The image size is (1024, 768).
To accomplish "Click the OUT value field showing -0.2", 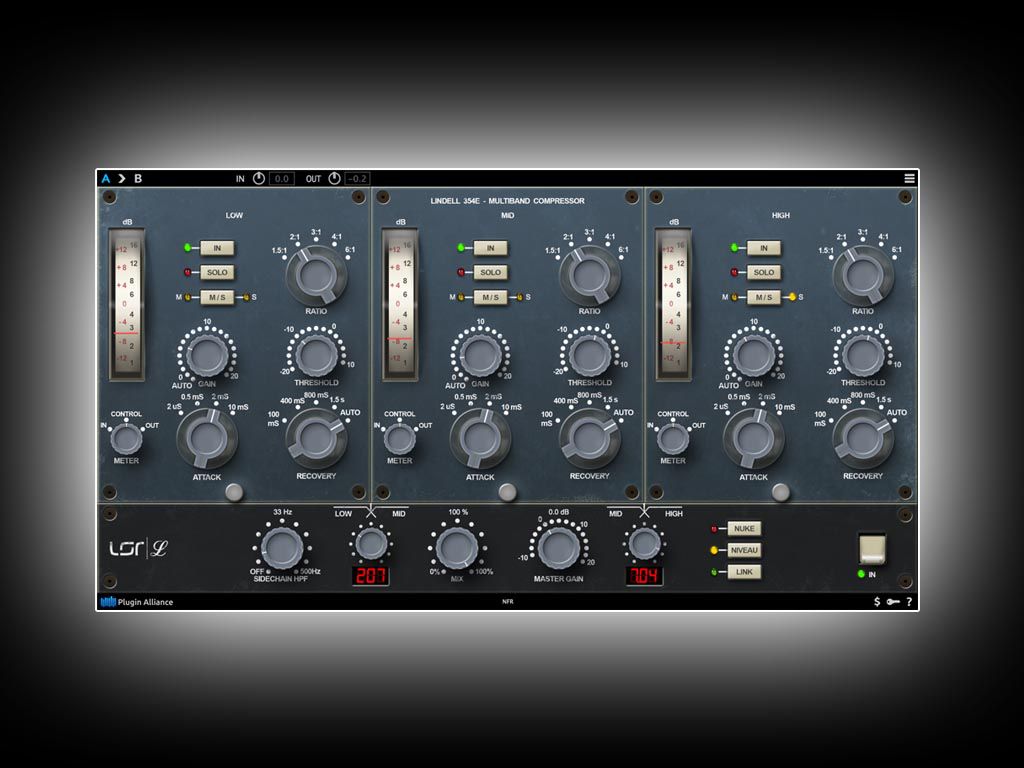I will click(357, 178).
